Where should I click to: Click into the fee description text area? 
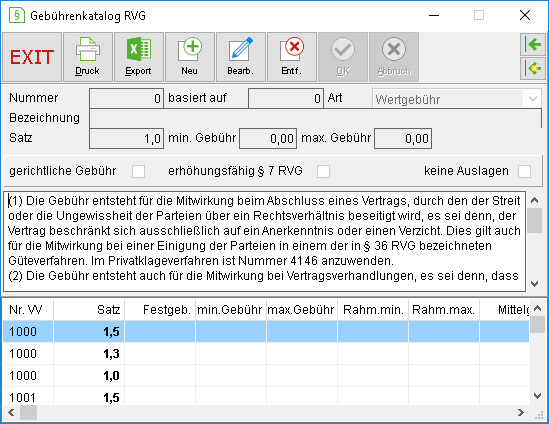[264, 241]
